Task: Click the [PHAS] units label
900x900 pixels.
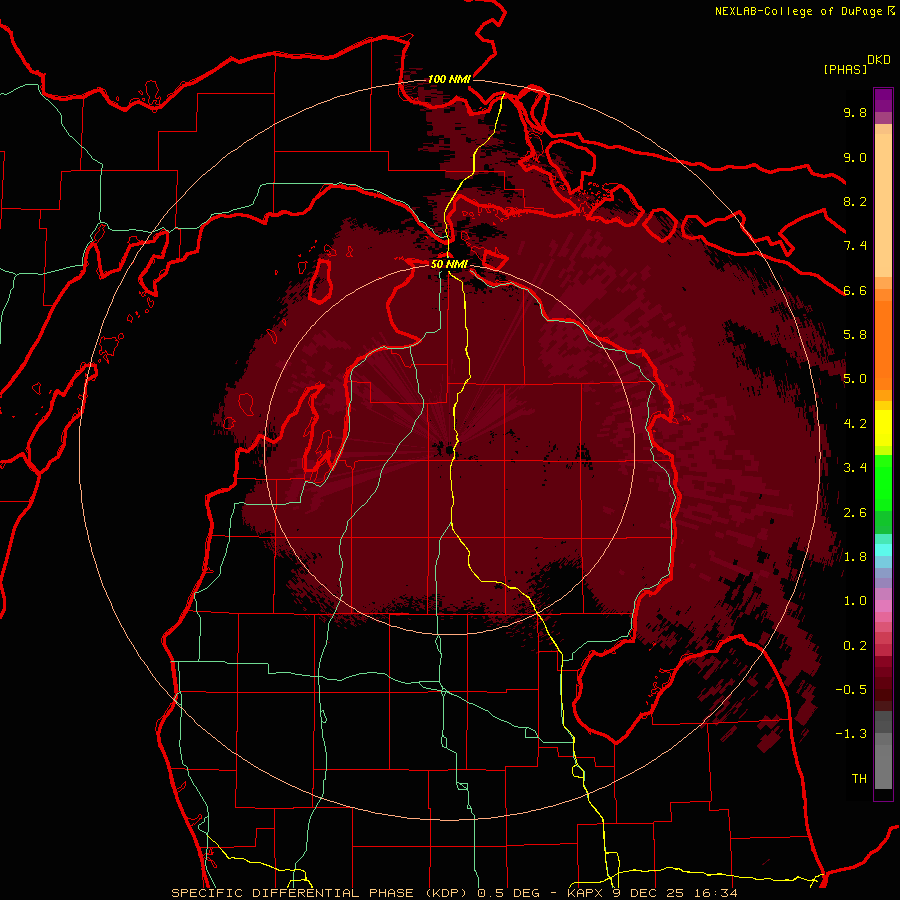Action: pyautogui.click(x=845, y=70)
